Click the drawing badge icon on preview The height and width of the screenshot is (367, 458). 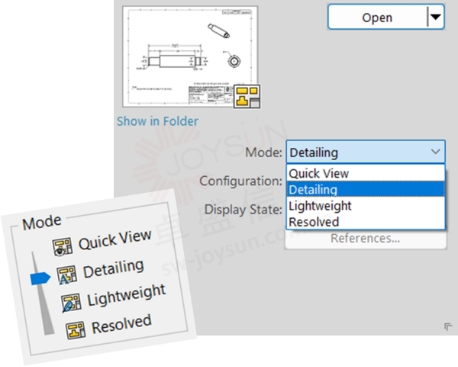point(247,97)
